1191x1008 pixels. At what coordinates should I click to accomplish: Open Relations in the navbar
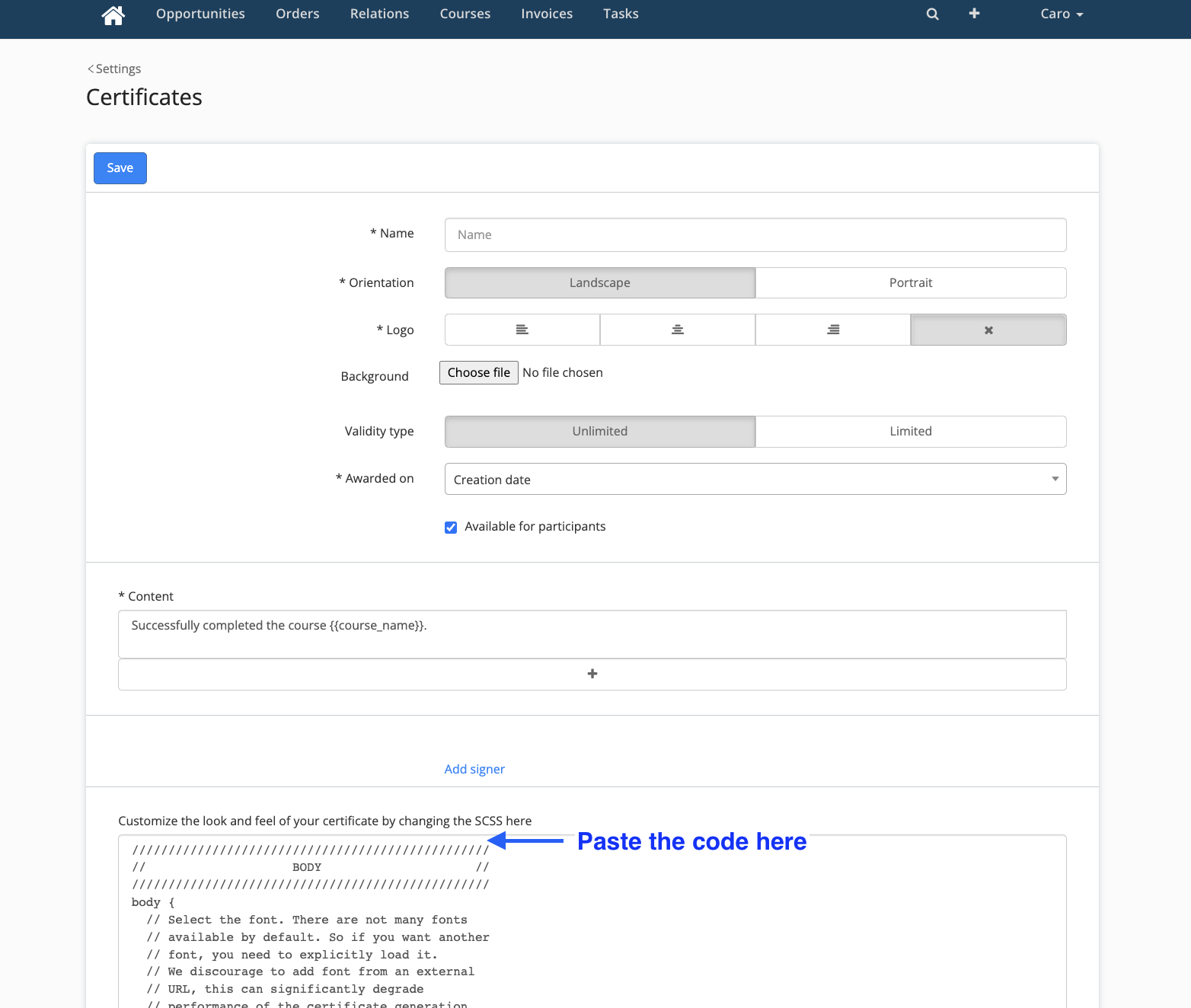379,14
